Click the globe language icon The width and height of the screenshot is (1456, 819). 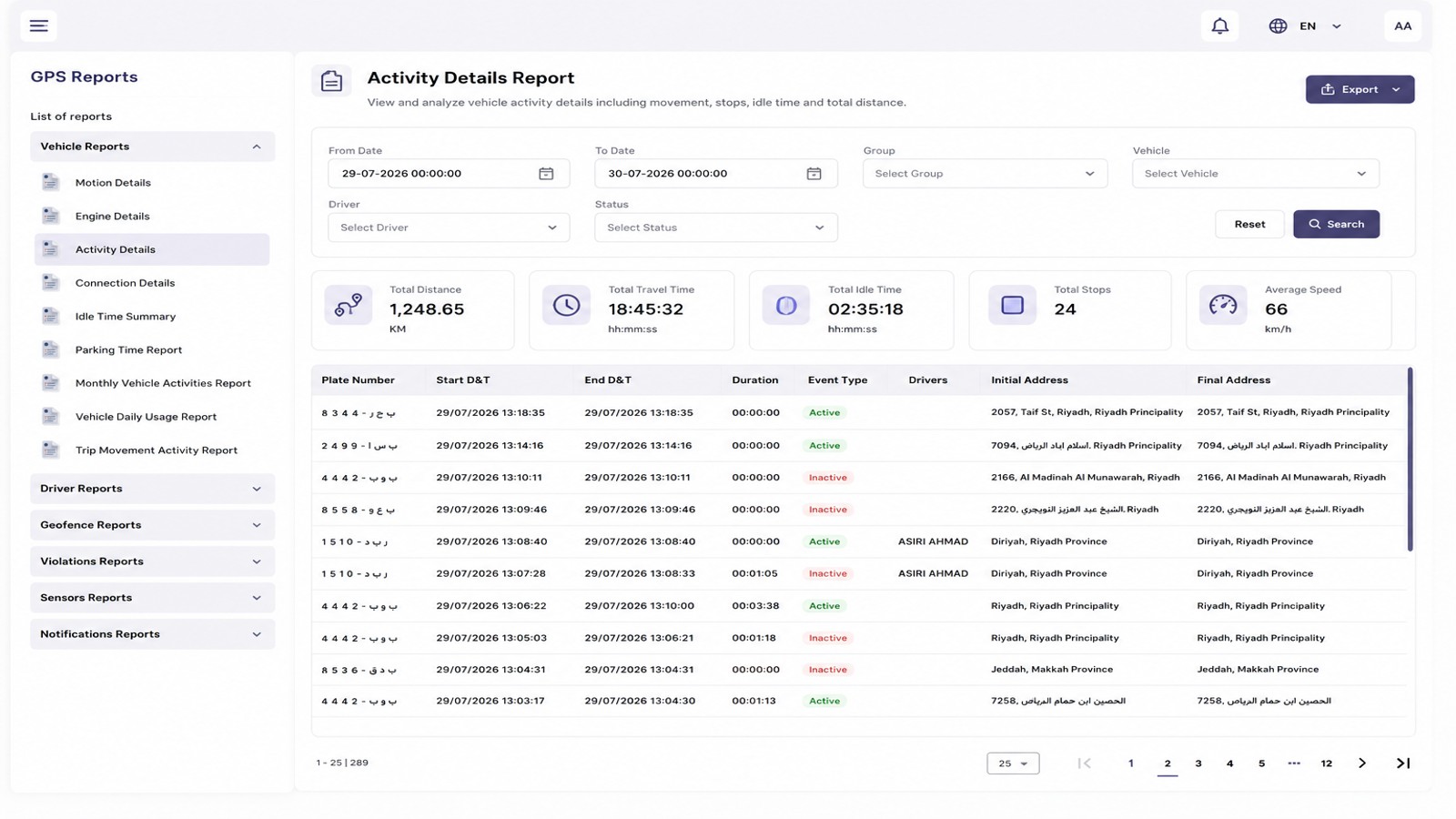point(1278,25)
